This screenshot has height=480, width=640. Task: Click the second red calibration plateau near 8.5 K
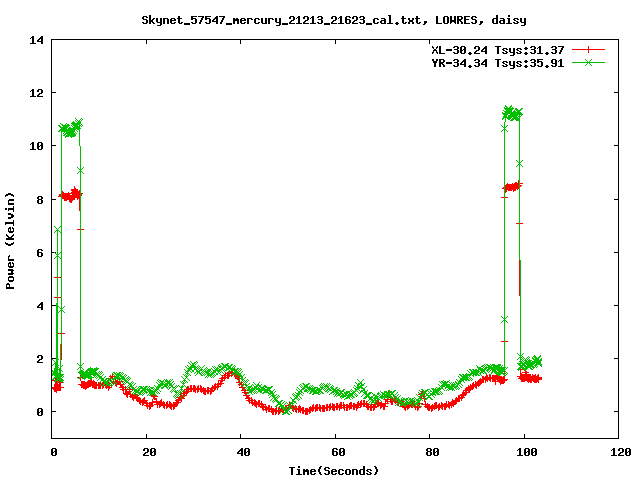[x=512, y=187]
